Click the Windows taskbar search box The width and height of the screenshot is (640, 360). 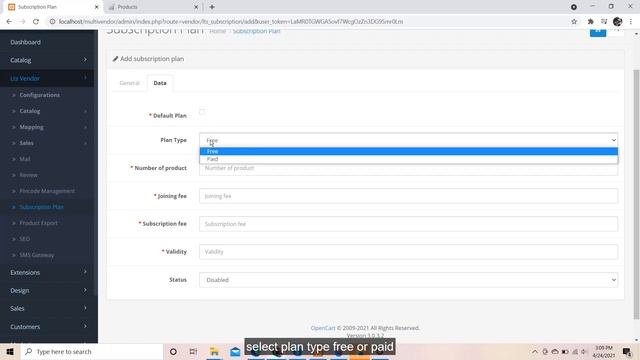point(92,351)
